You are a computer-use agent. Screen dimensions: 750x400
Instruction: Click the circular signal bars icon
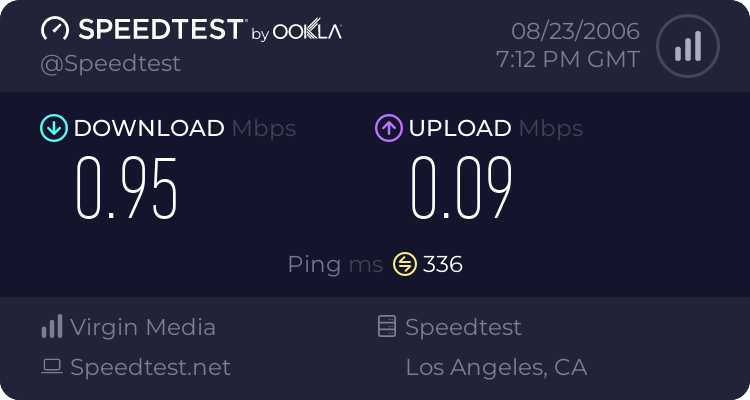pos(687,45)
